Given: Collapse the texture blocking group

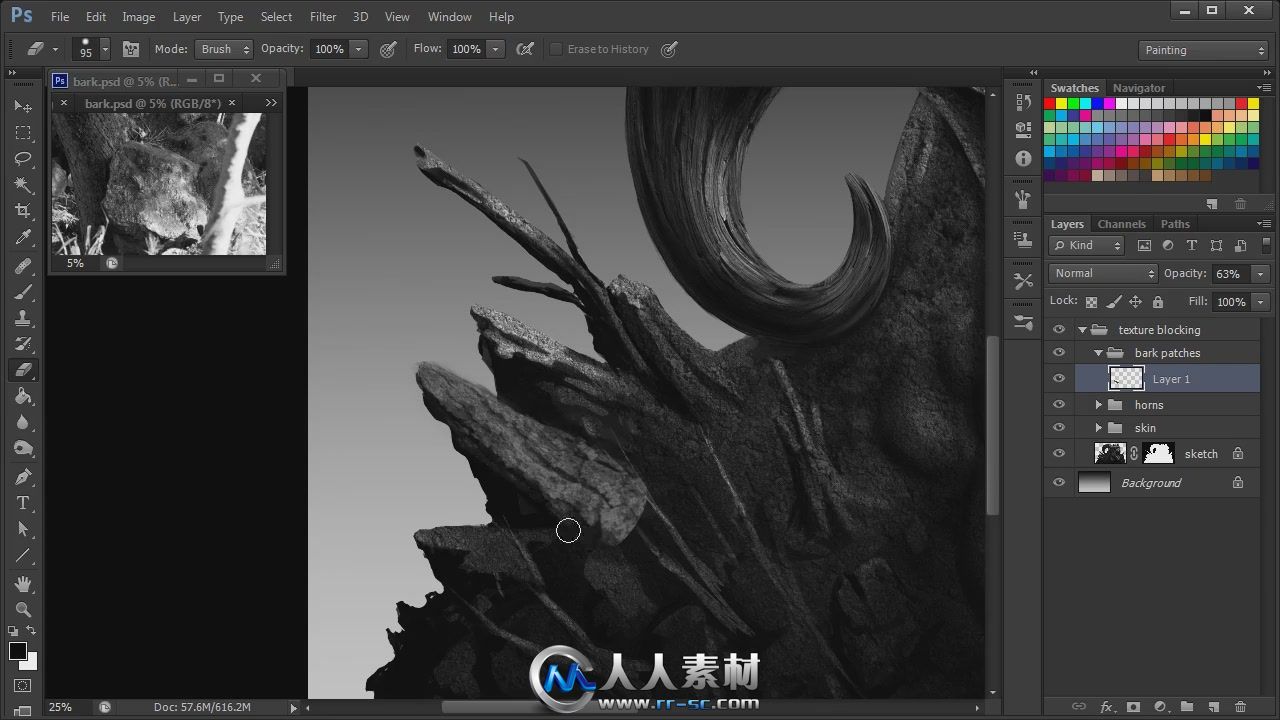Looking at the screenshot, I should (1082, 330).
